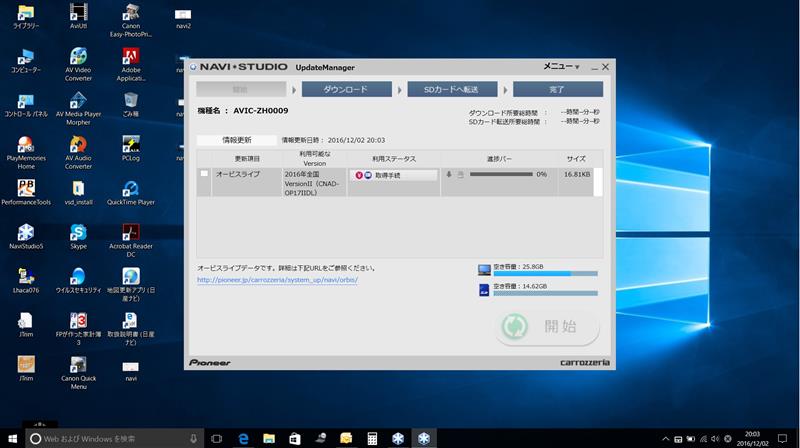The height and width of the screenshot is (448, 800).
Task: Select the コントロール パネル desktop icon
Action: (x=26, y=105)
